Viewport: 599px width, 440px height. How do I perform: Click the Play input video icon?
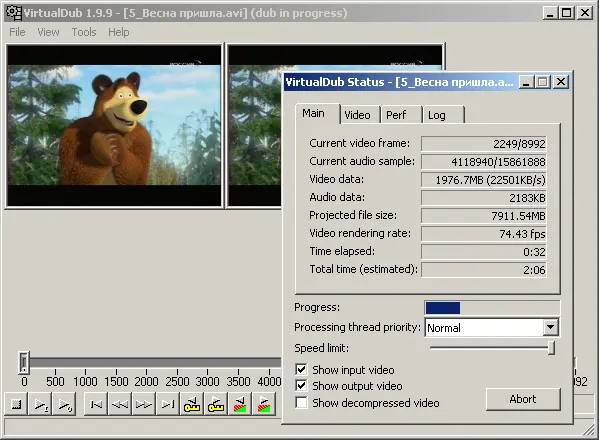(40, 404)
